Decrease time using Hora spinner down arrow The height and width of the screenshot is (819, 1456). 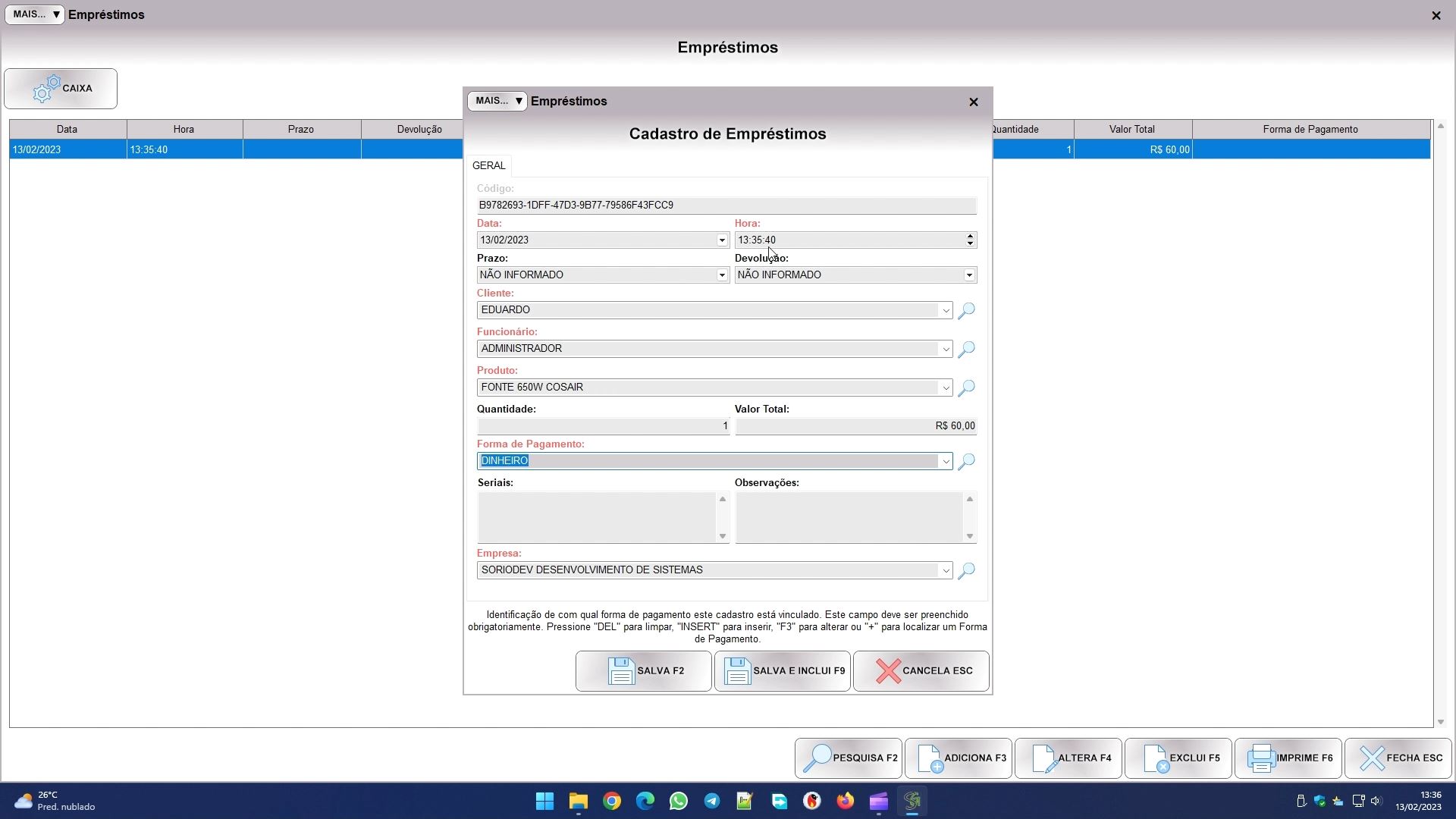point(970,244)
